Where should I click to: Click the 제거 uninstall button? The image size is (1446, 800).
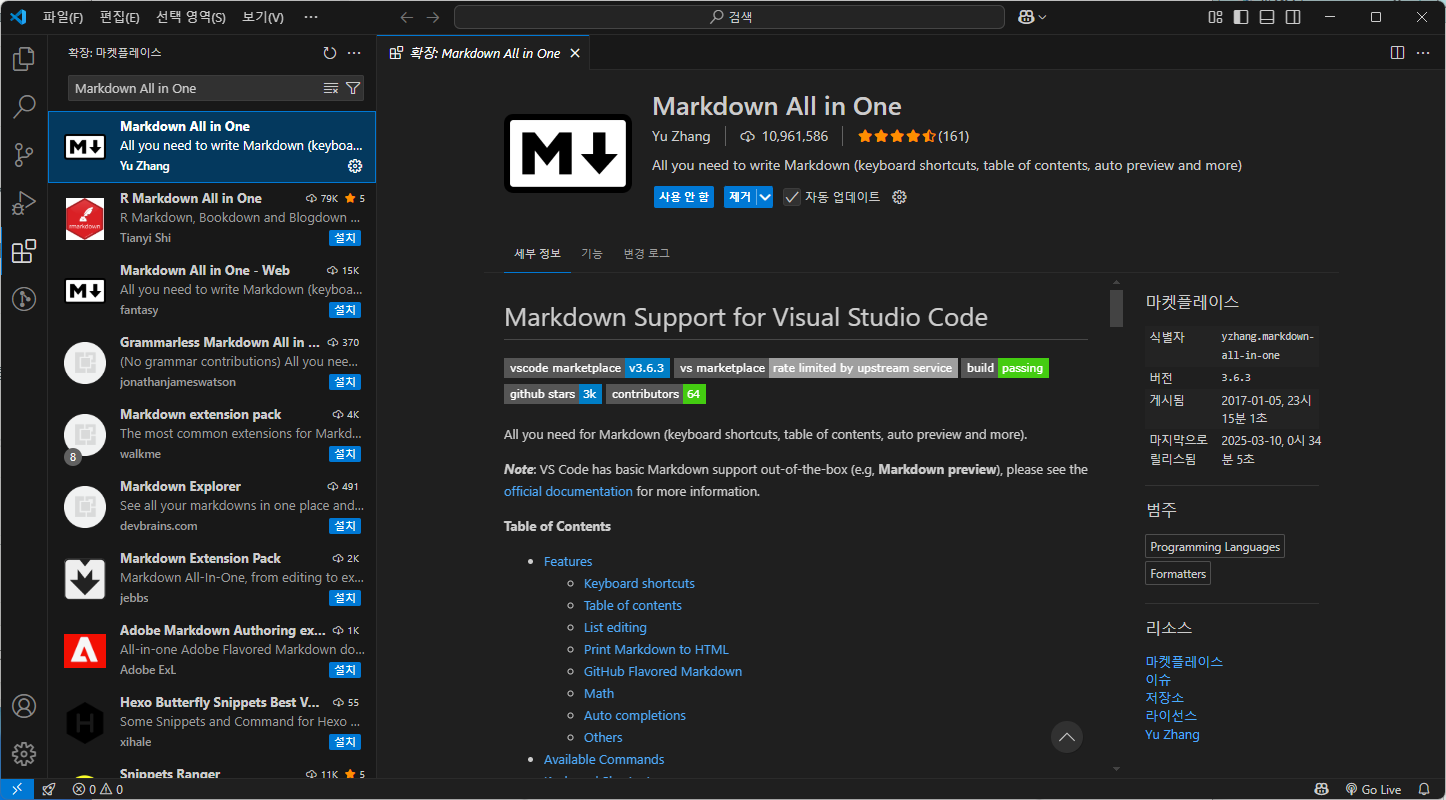[740, 197]
